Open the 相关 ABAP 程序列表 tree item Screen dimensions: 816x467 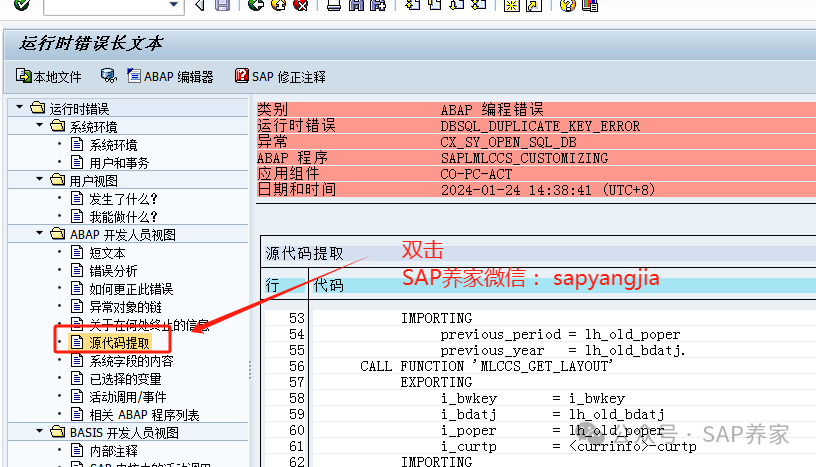[144, 415]
